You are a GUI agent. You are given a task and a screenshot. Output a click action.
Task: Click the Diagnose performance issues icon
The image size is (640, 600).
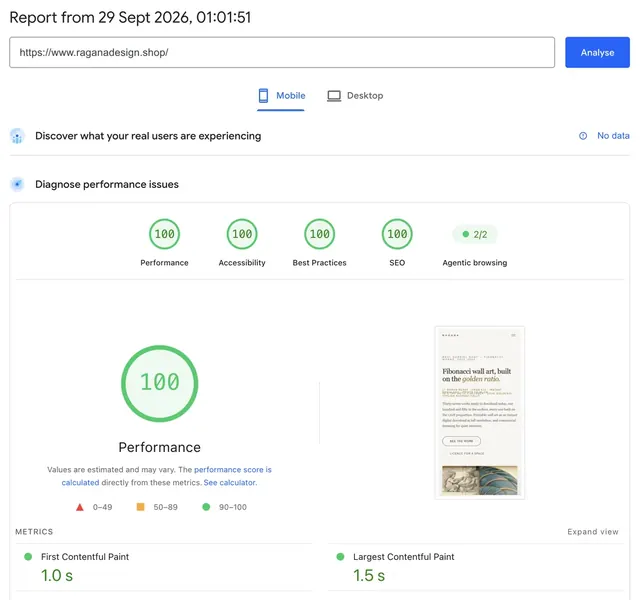point(17,184)
